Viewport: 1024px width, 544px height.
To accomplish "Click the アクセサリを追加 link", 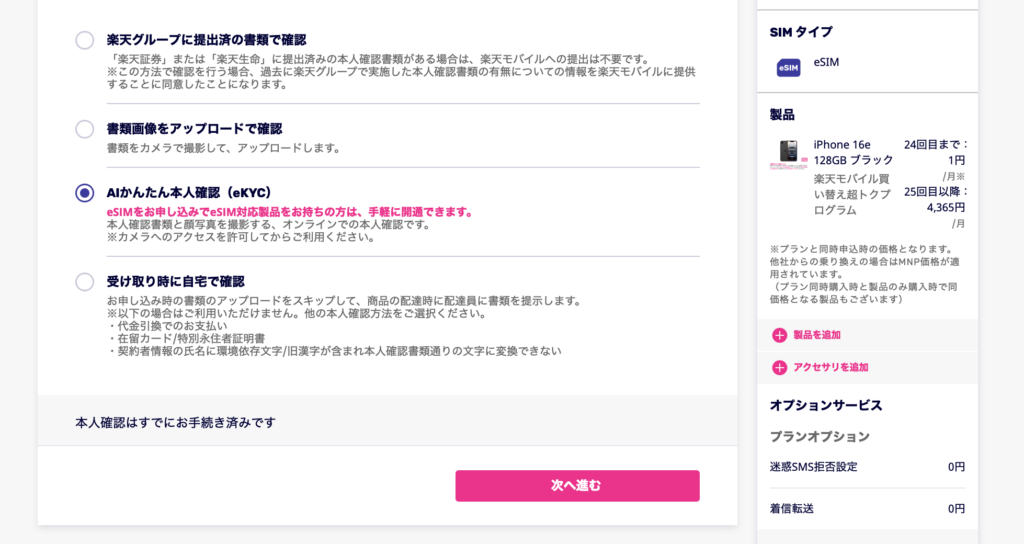I will tap(830, 367).
